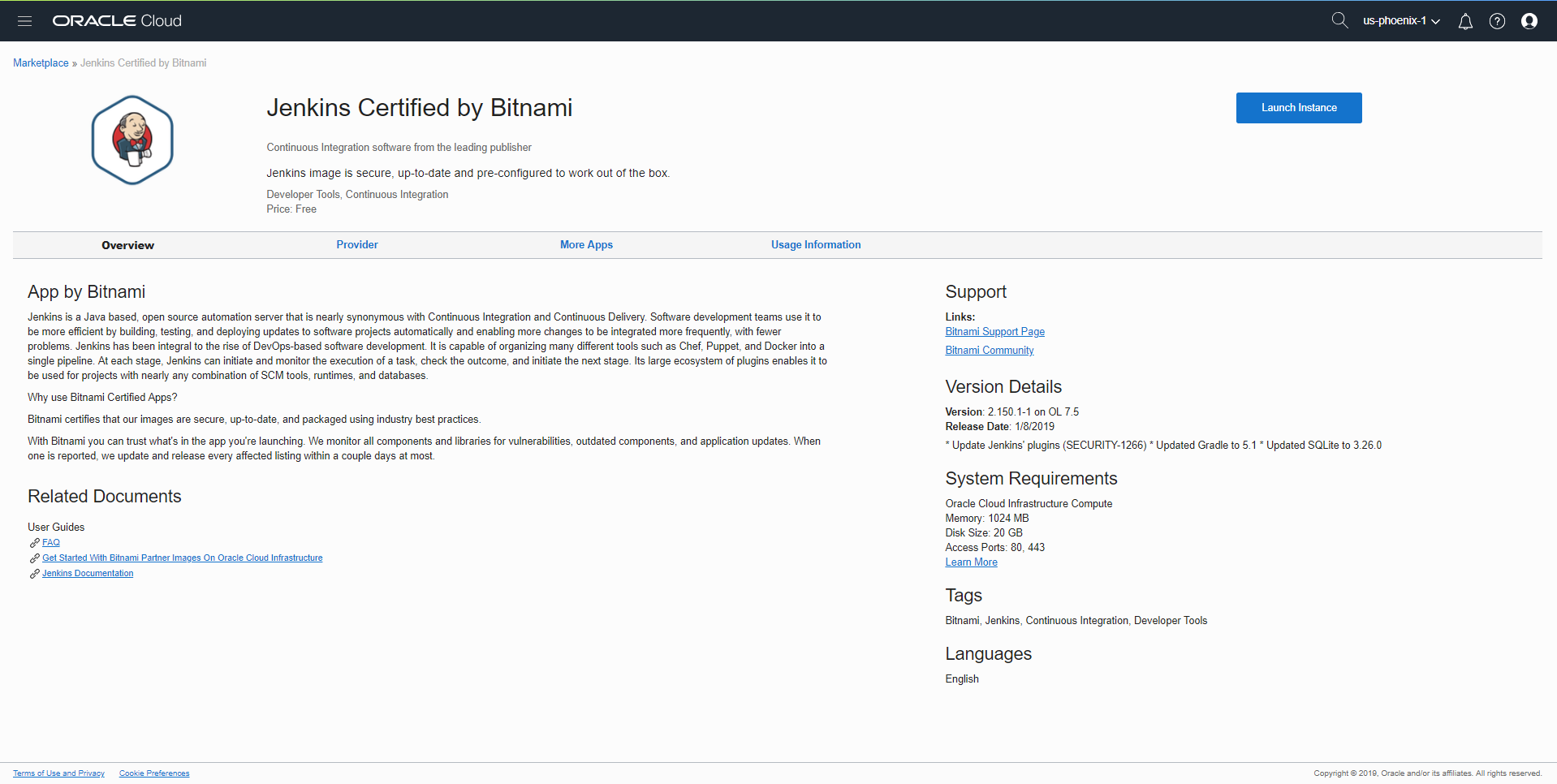Open the Jenkins Documentation link

point(88,574)
